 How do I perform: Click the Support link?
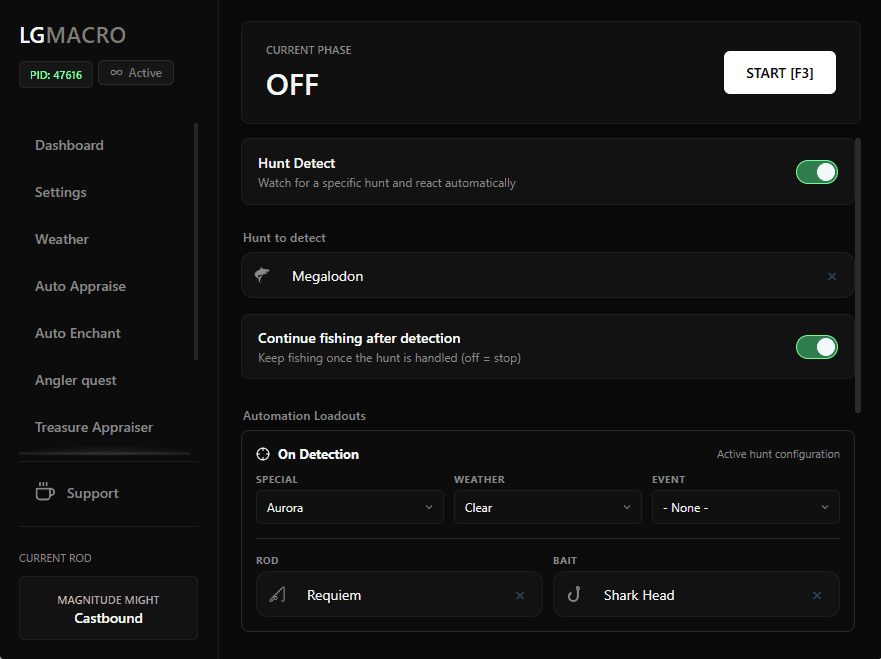click(93, 493)
